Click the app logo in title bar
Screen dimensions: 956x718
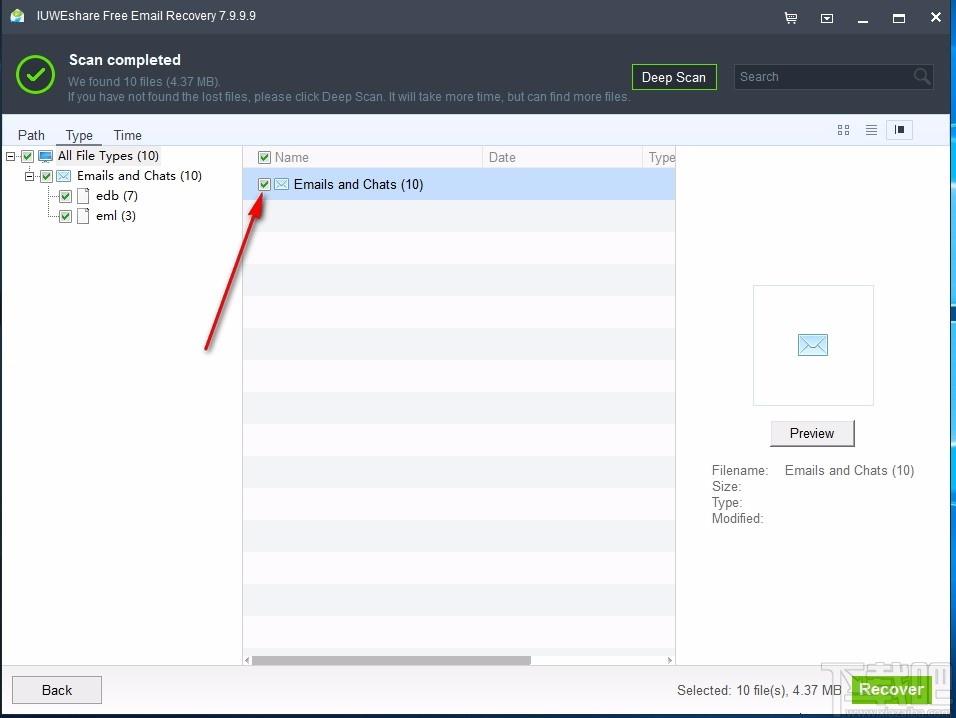(17, 16)
